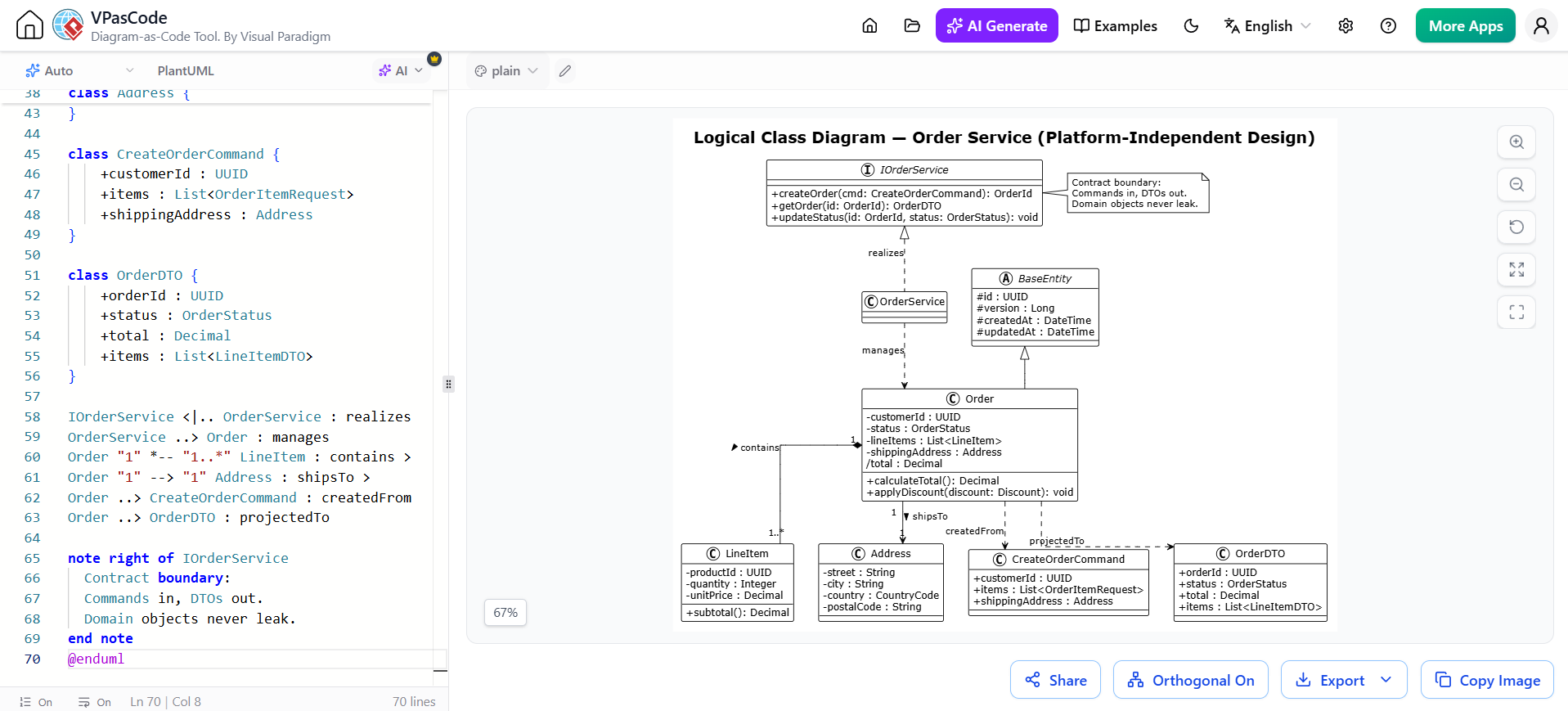Click the VPasCode logo
The height and width of the screenshot is (711, 1568).
tap(68, 25)
